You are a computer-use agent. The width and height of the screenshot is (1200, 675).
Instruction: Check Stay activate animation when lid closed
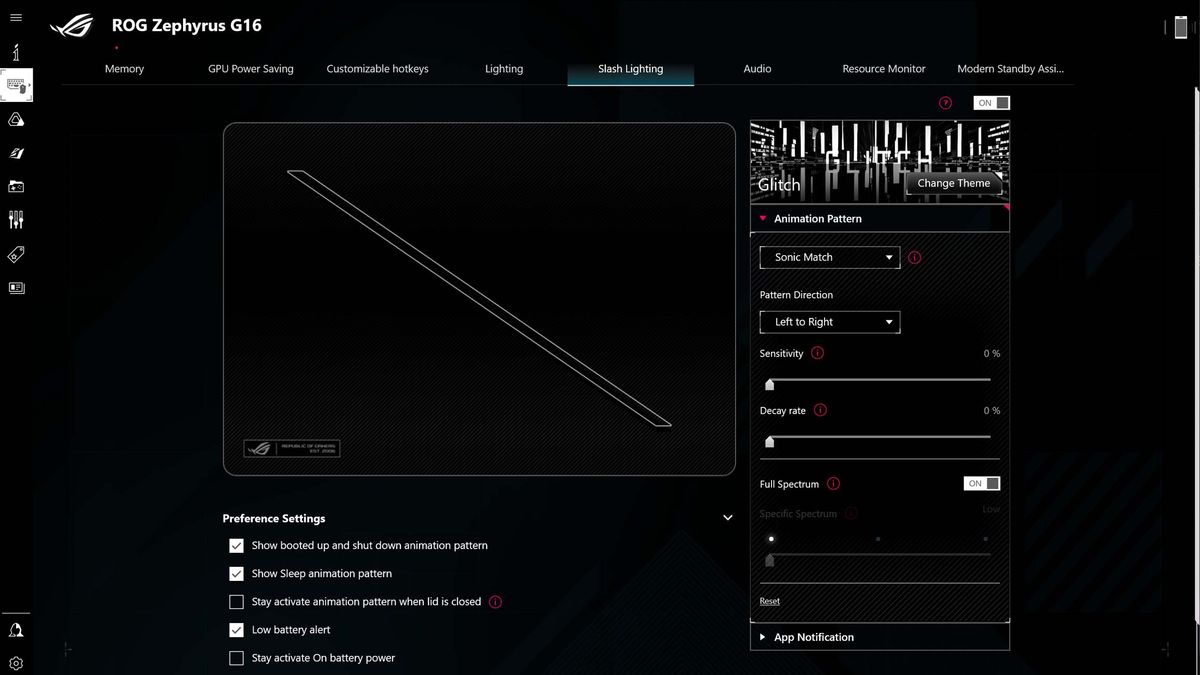[x=236, y=602]
